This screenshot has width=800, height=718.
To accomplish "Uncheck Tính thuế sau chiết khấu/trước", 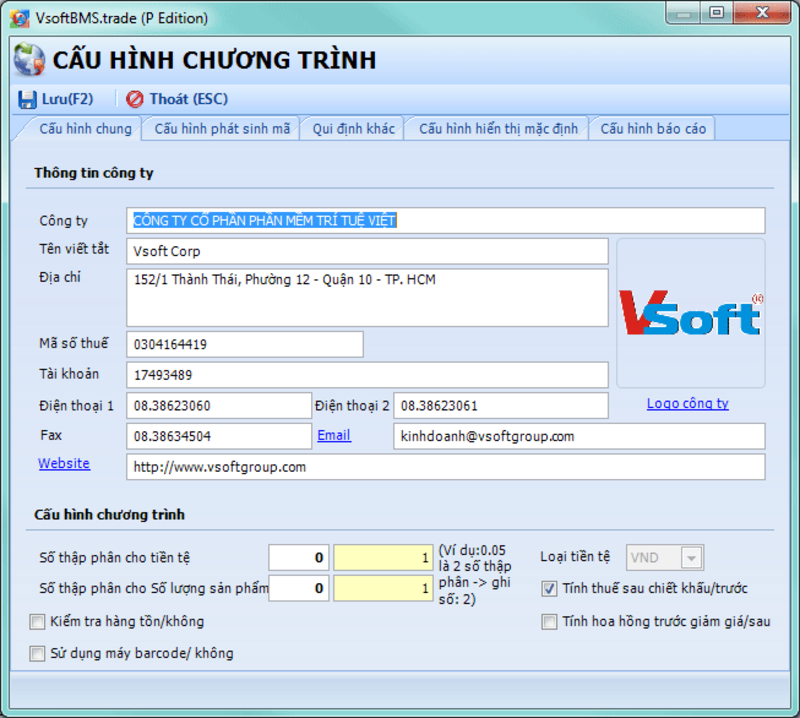I will pyautogui.click(x=549, y=589).
